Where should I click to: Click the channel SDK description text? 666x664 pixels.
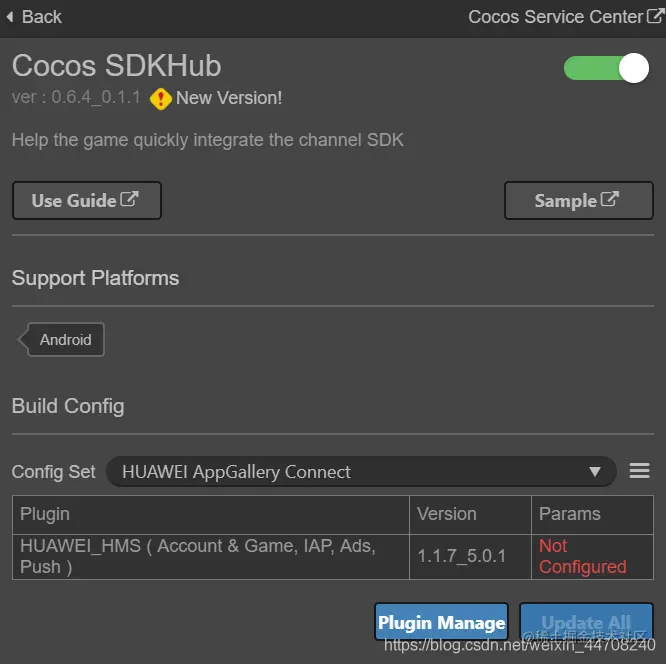pos(208,140)
